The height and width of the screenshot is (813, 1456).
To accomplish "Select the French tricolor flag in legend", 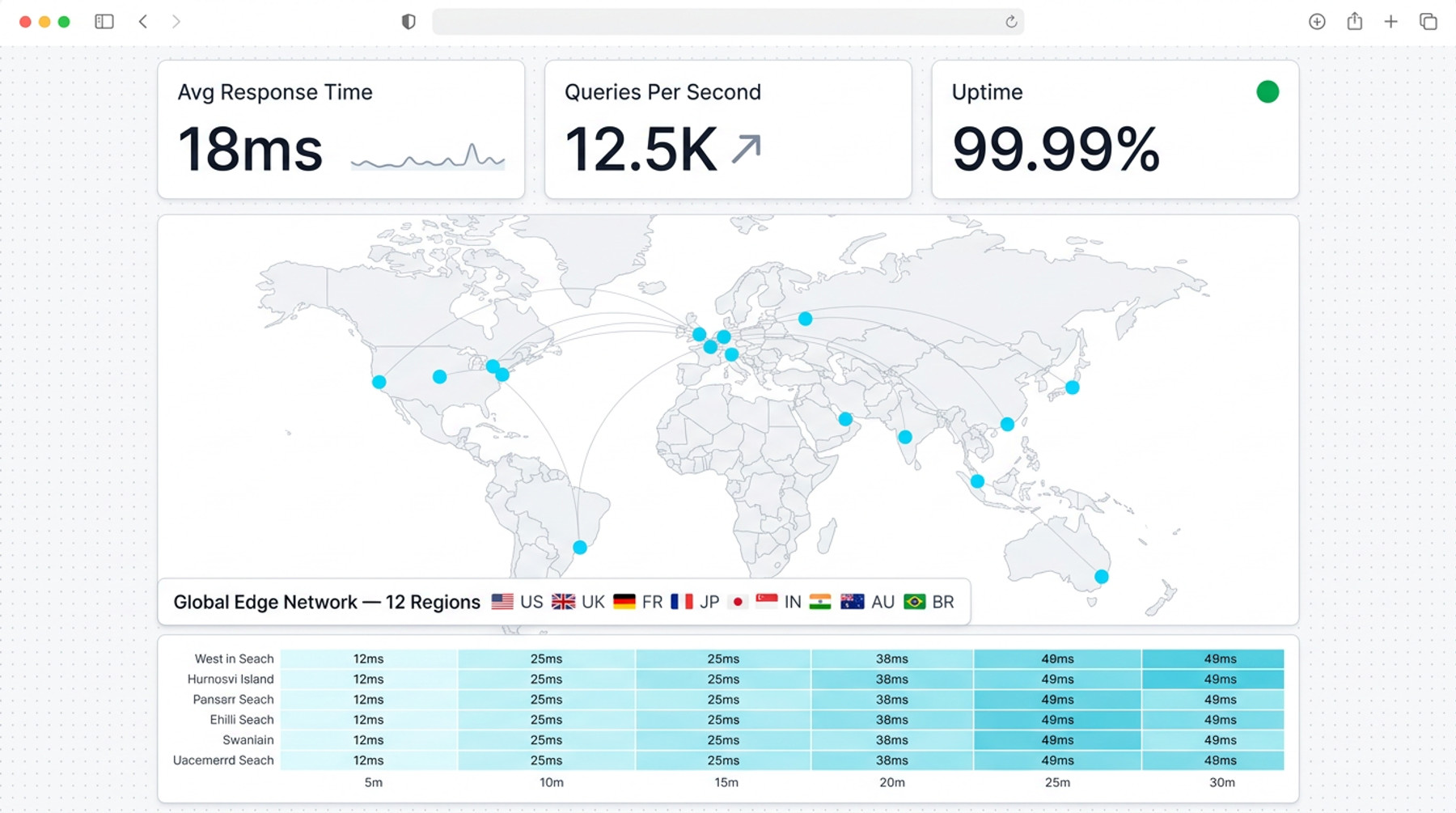I will coord(682,602).
